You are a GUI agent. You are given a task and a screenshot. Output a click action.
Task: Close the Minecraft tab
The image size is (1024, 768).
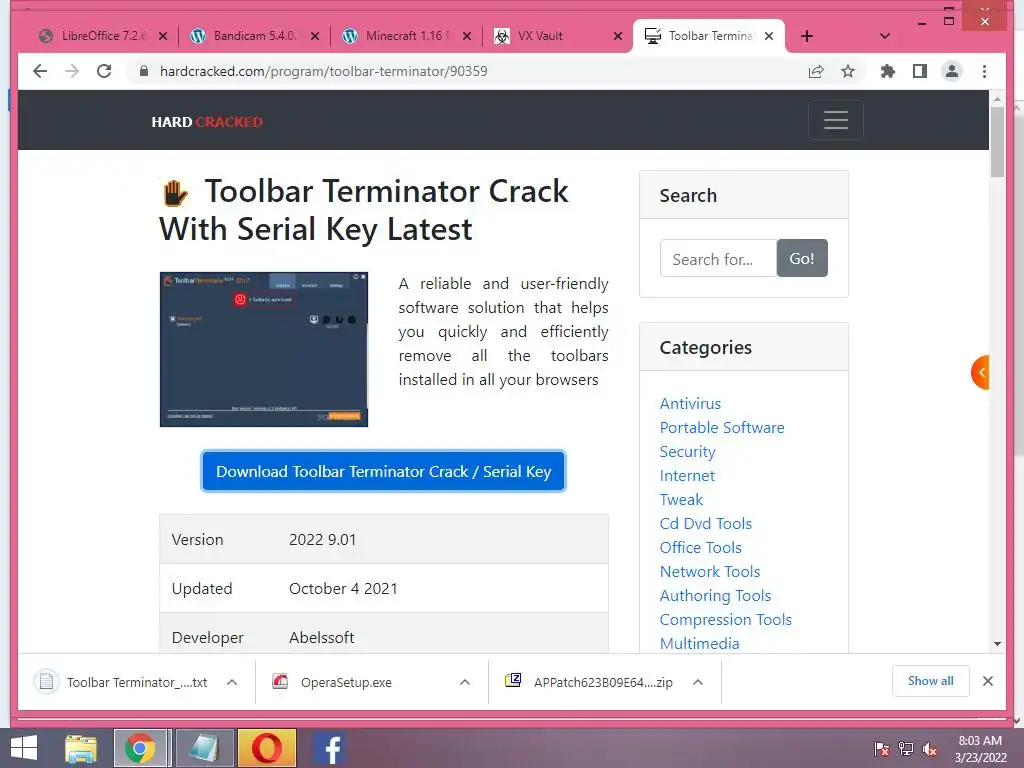467,37
